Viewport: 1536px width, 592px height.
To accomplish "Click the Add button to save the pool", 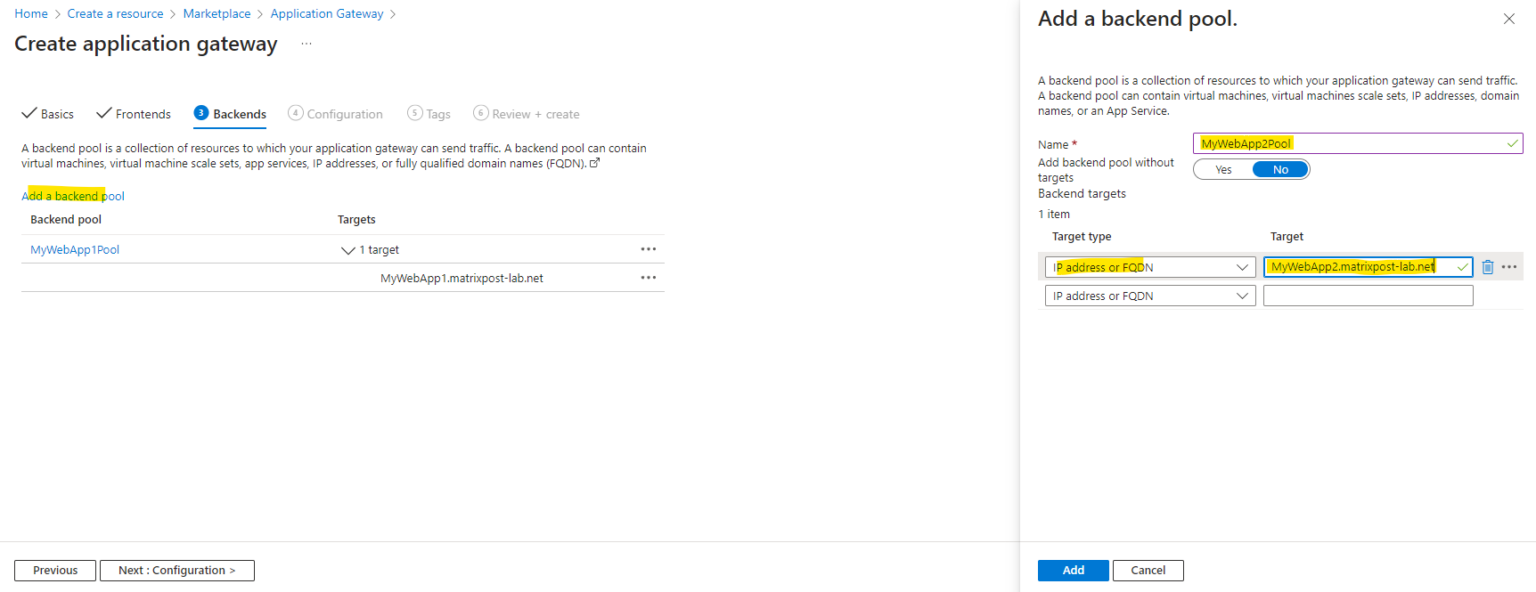I will click(1073, 570).
